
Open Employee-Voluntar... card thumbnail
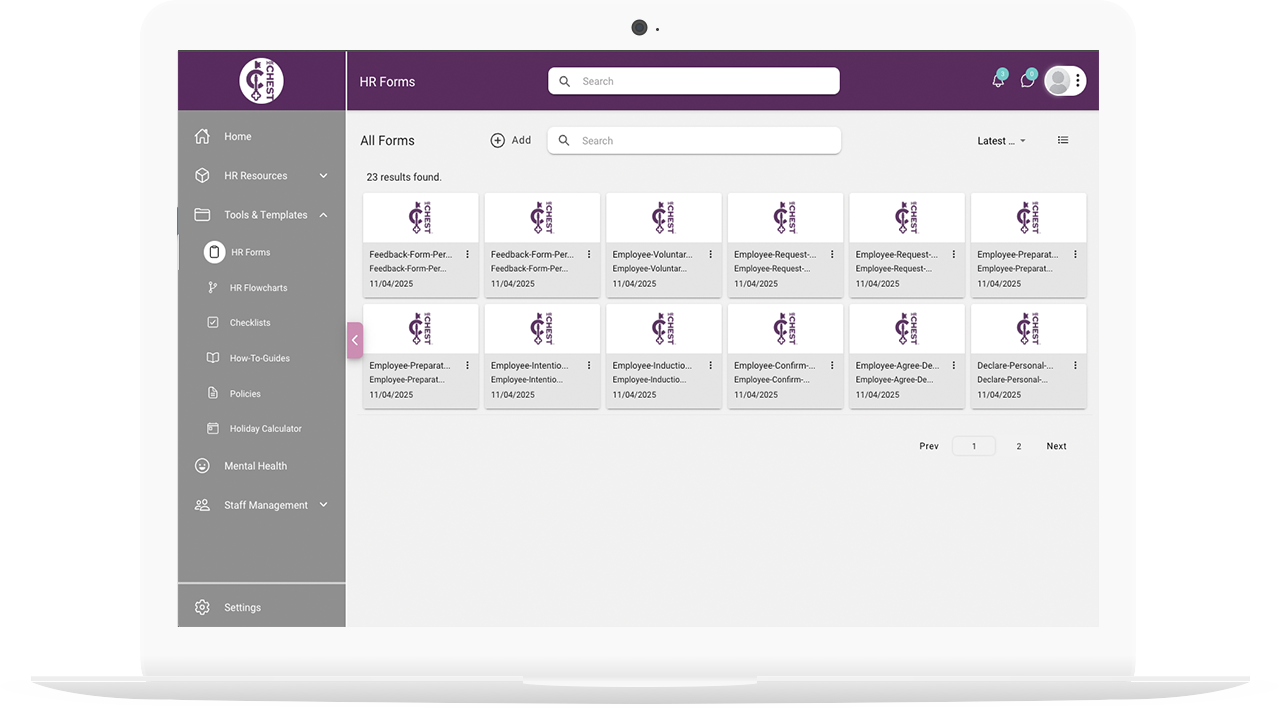pyautogui.click(x=664, y=218)
